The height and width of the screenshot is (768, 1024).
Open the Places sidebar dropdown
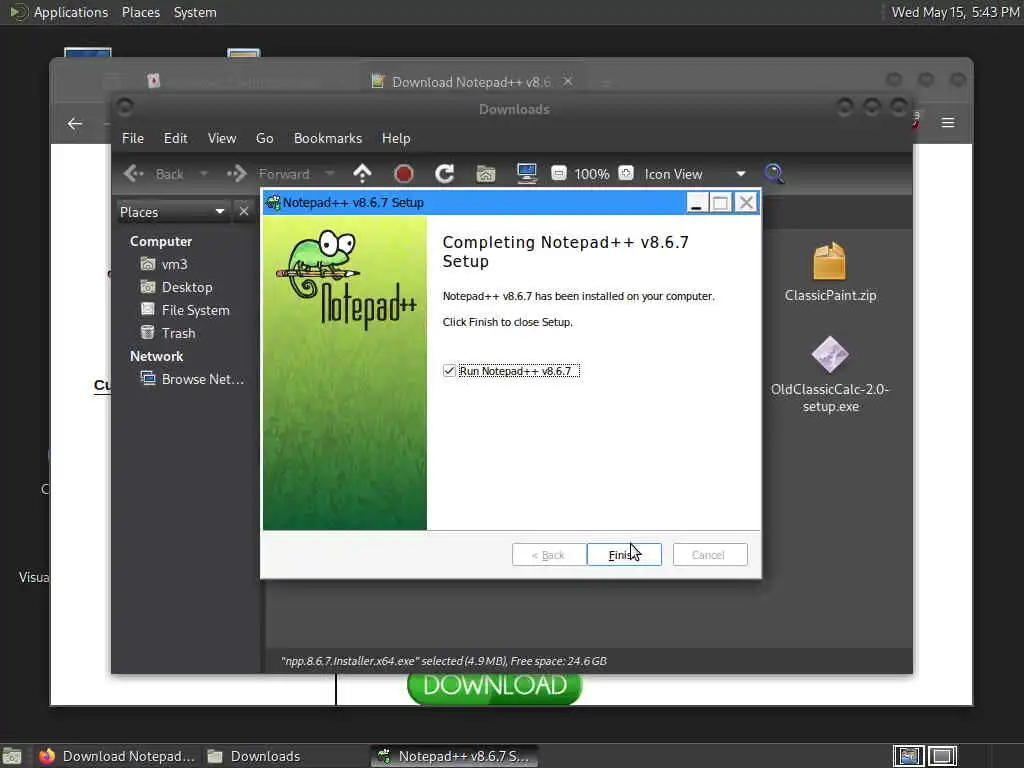(172, 212)
